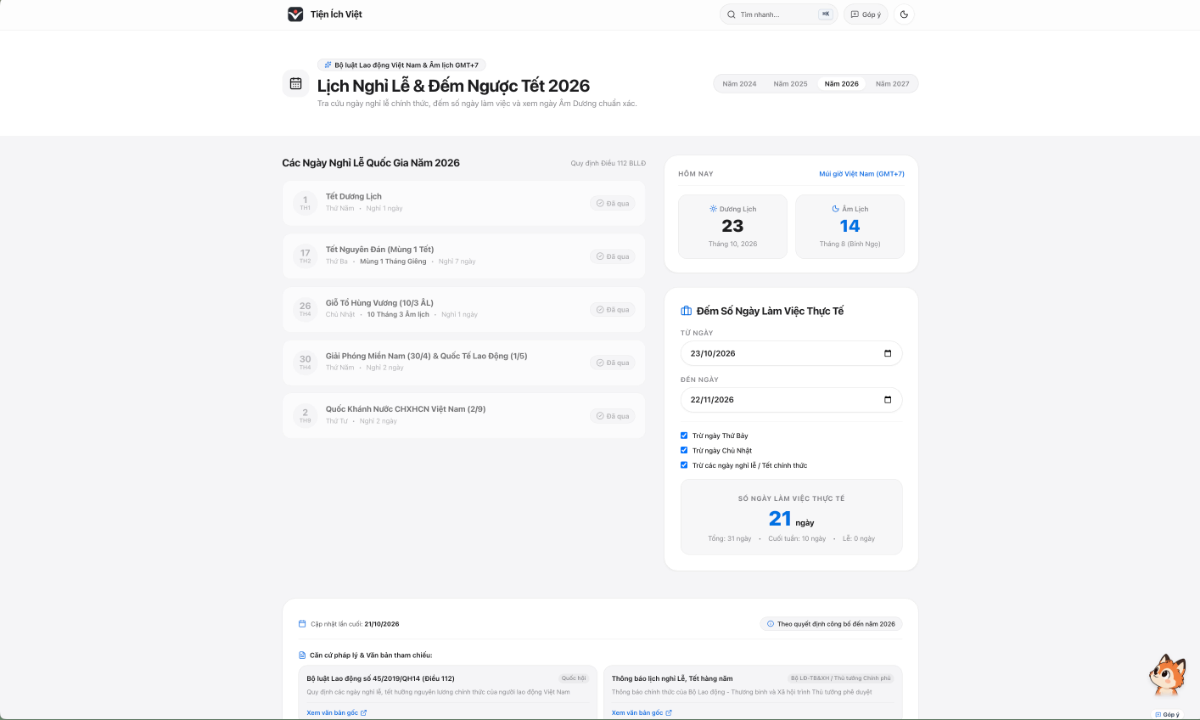1200x720 pixels.
Task: Click the fox mascot assistant
Action: [x=1166, y=677]
